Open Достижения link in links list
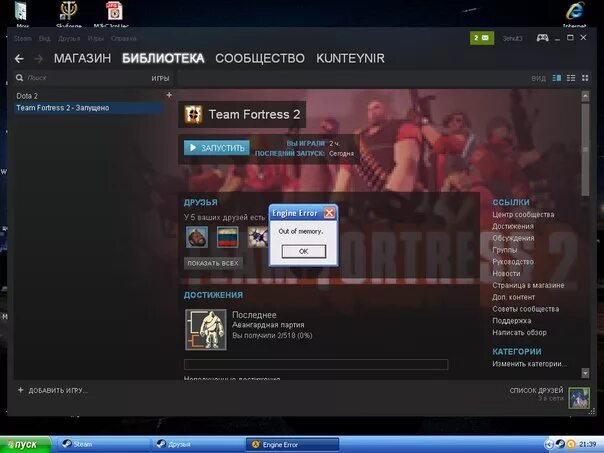Viewport: 604px width, 453px height. pyautogui.click(x=513, y=226)
